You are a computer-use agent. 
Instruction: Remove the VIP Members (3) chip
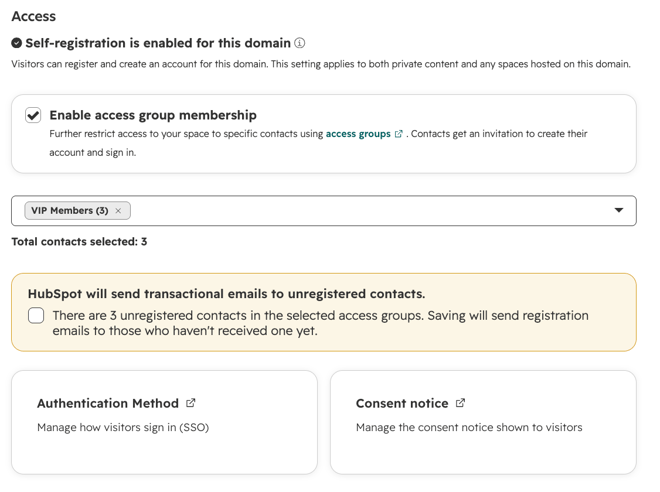(x=118, y=211)
